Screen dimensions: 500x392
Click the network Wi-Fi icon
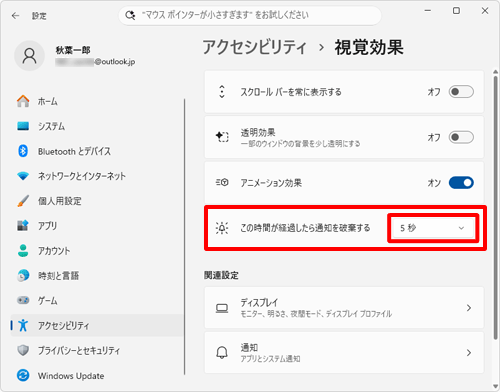pos(23,176)
